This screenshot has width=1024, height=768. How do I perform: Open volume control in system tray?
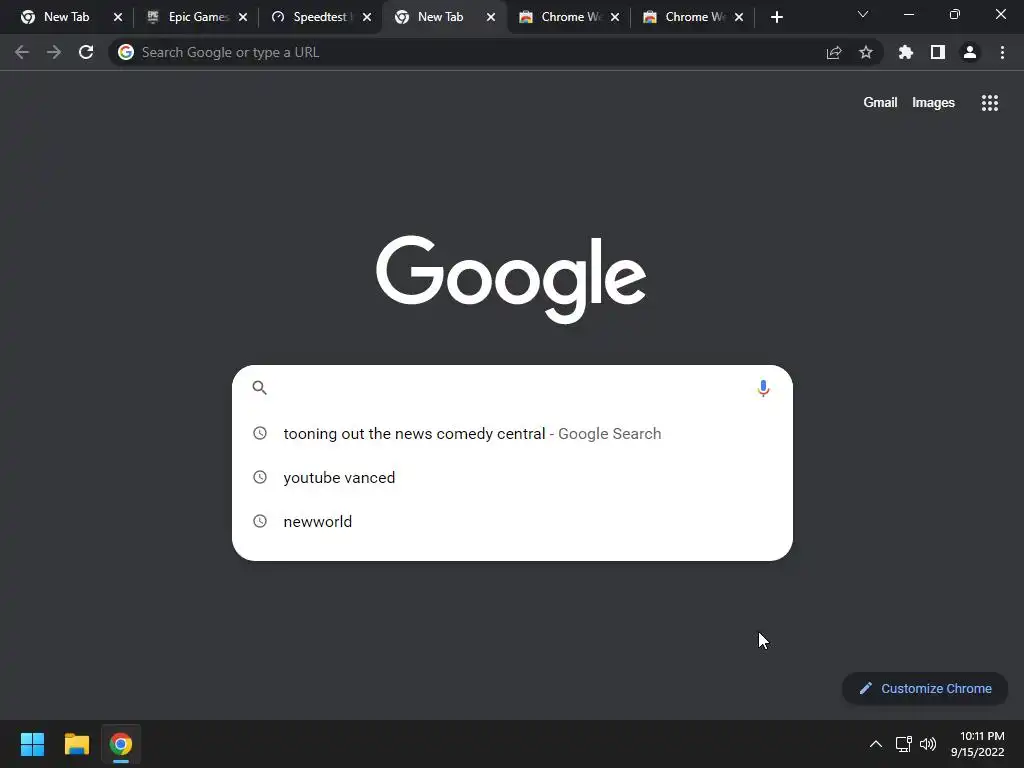928,744
